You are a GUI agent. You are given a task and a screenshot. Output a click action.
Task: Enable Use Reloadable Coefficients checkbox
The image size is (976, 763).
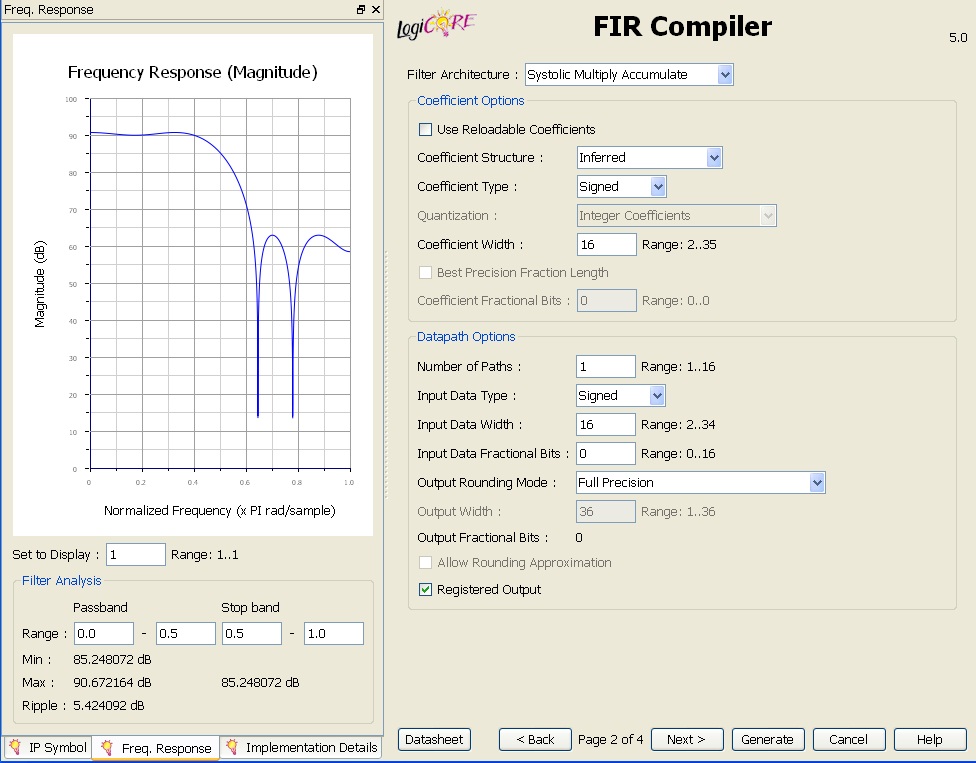(425, 129)
